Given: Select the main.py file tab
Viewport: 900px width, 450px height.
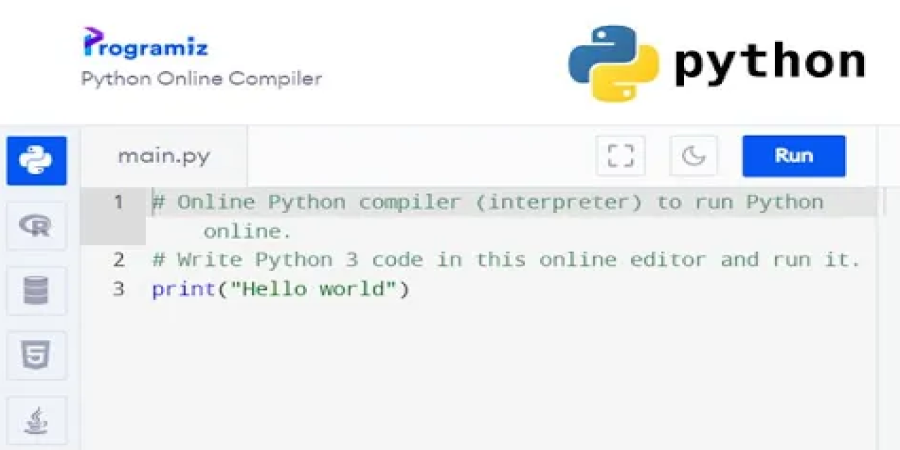Looking at the screenshot, I should (164, 156).
